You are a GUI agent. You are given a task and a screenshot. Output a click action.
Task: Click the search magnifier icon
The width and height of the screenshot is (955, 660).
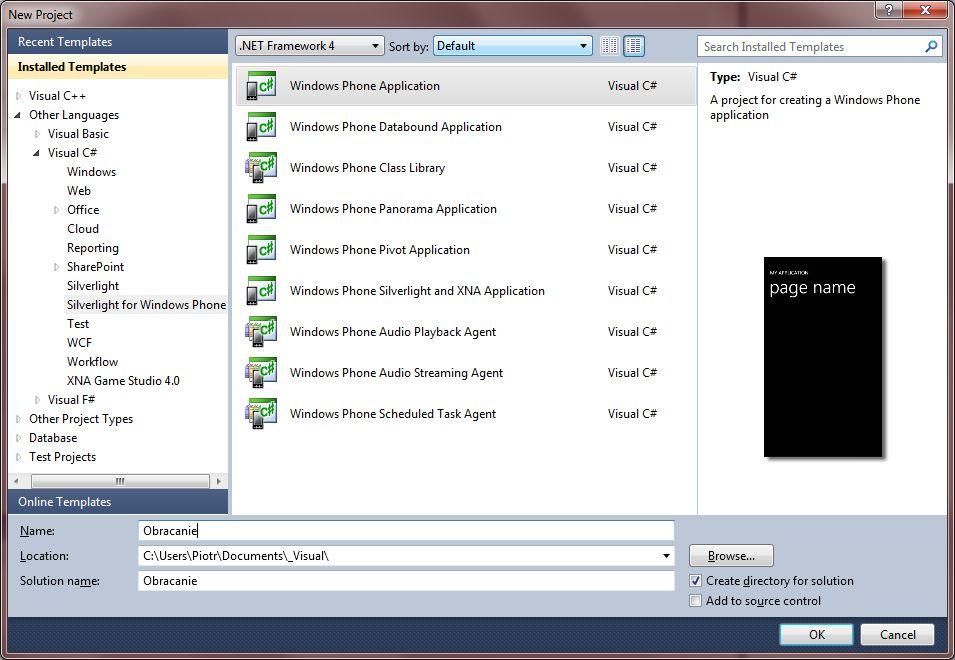click(x=931, y=46)
